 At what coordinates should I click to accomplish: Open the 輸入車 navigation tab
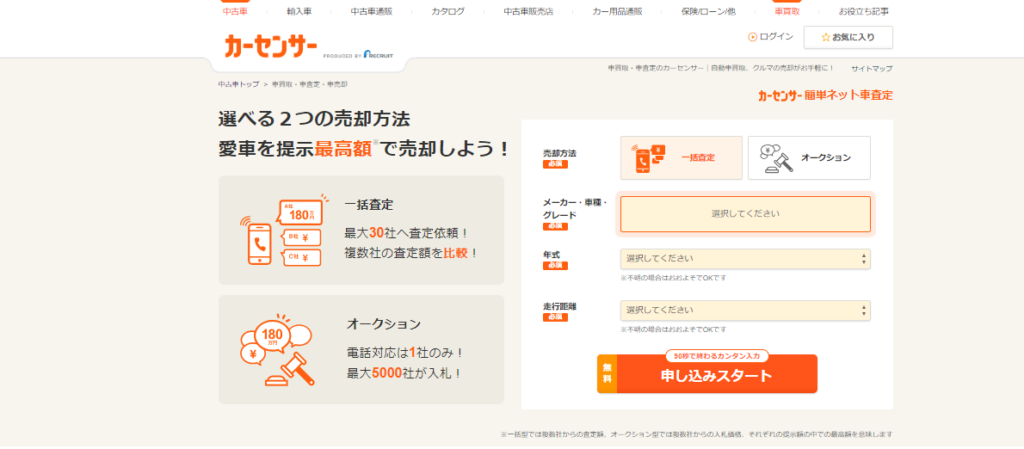[x=299, y=11]
